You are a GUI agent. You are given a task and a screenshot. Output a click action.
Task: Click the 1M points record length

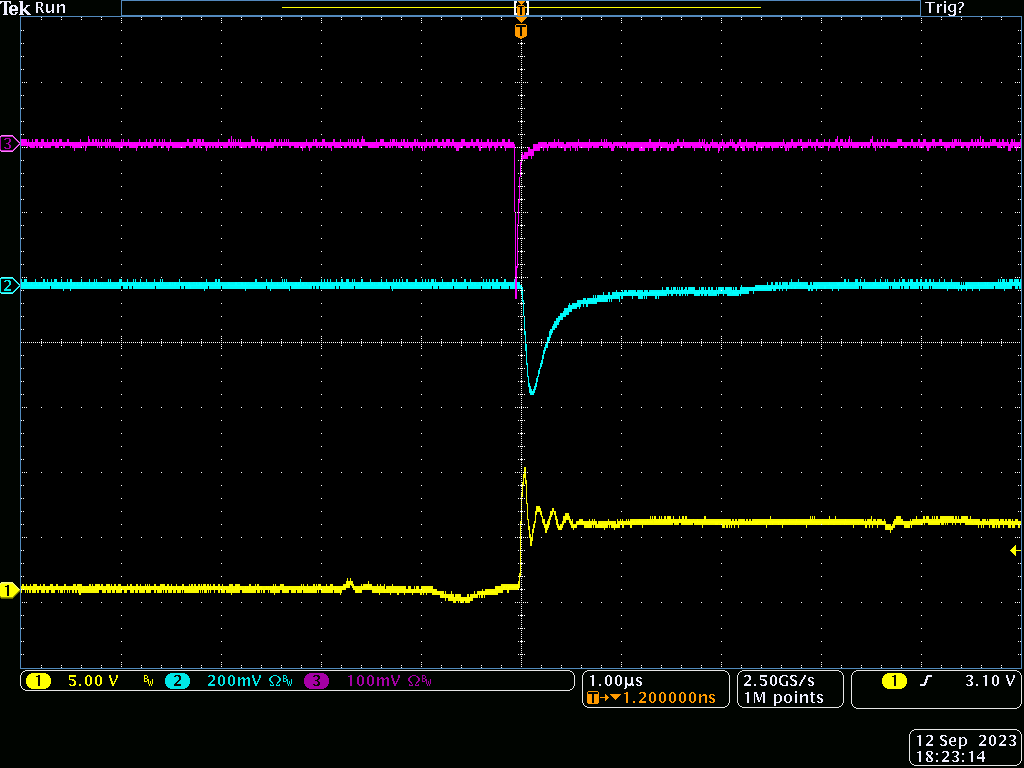(x=783, y=698)
